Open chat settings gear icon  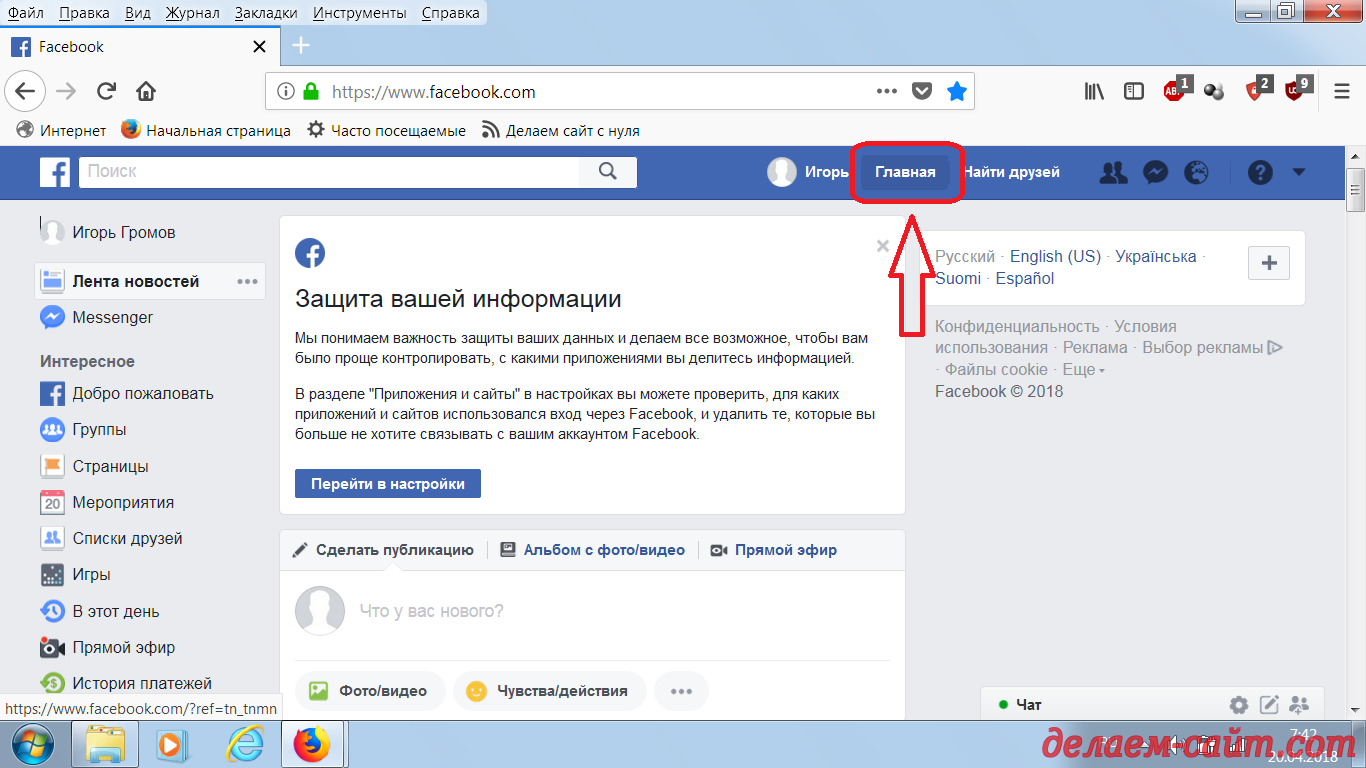(x=1239, y=705)
